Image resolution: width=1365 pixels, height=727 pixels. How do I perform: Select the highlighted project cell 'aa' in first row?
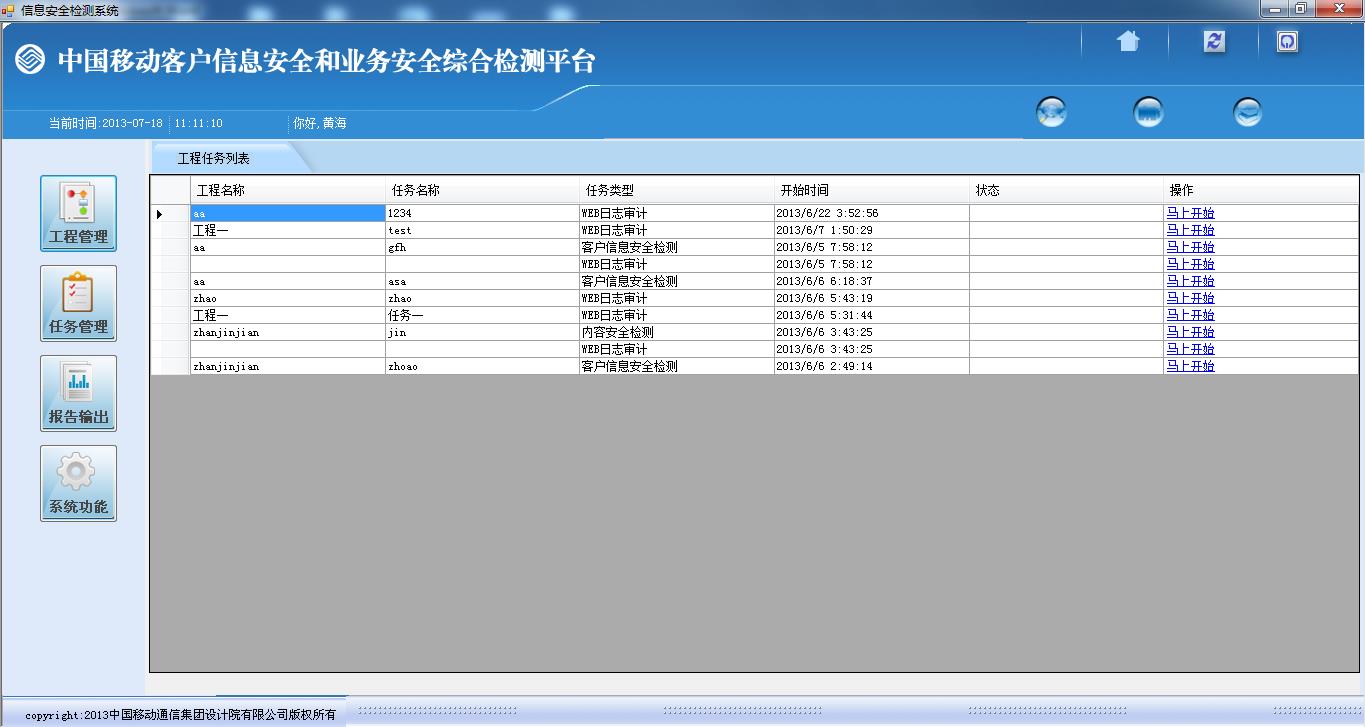click(288, 213)
